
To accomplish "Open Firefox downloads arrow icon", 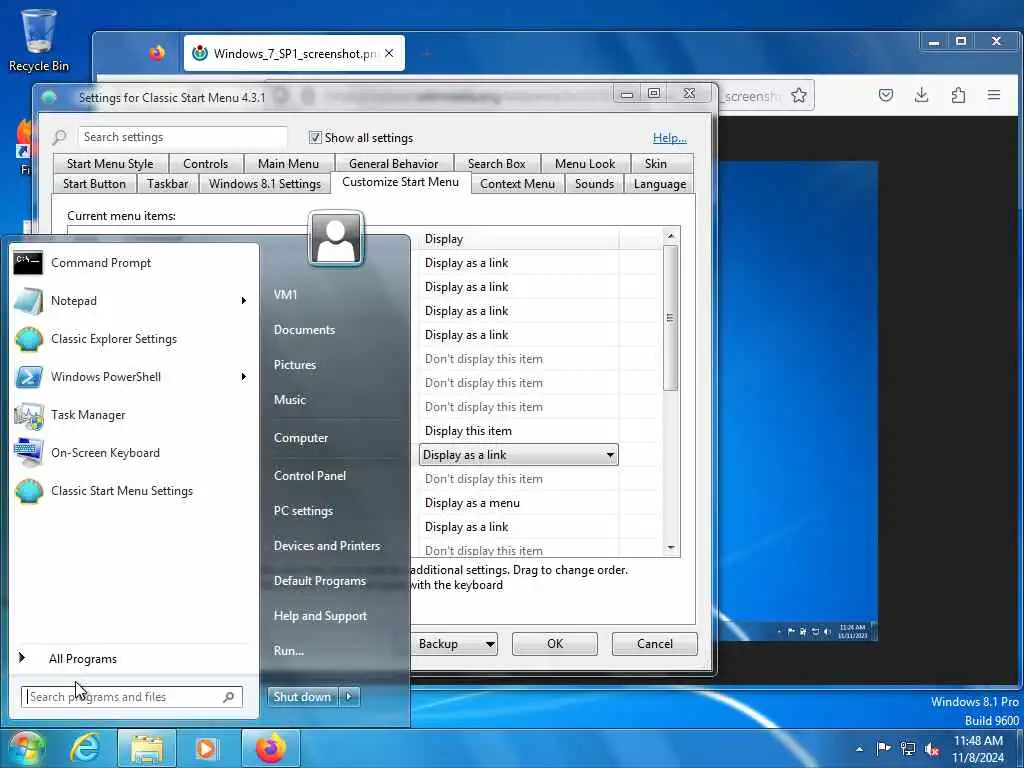I will pyautogui.click(x=921, y=95).
